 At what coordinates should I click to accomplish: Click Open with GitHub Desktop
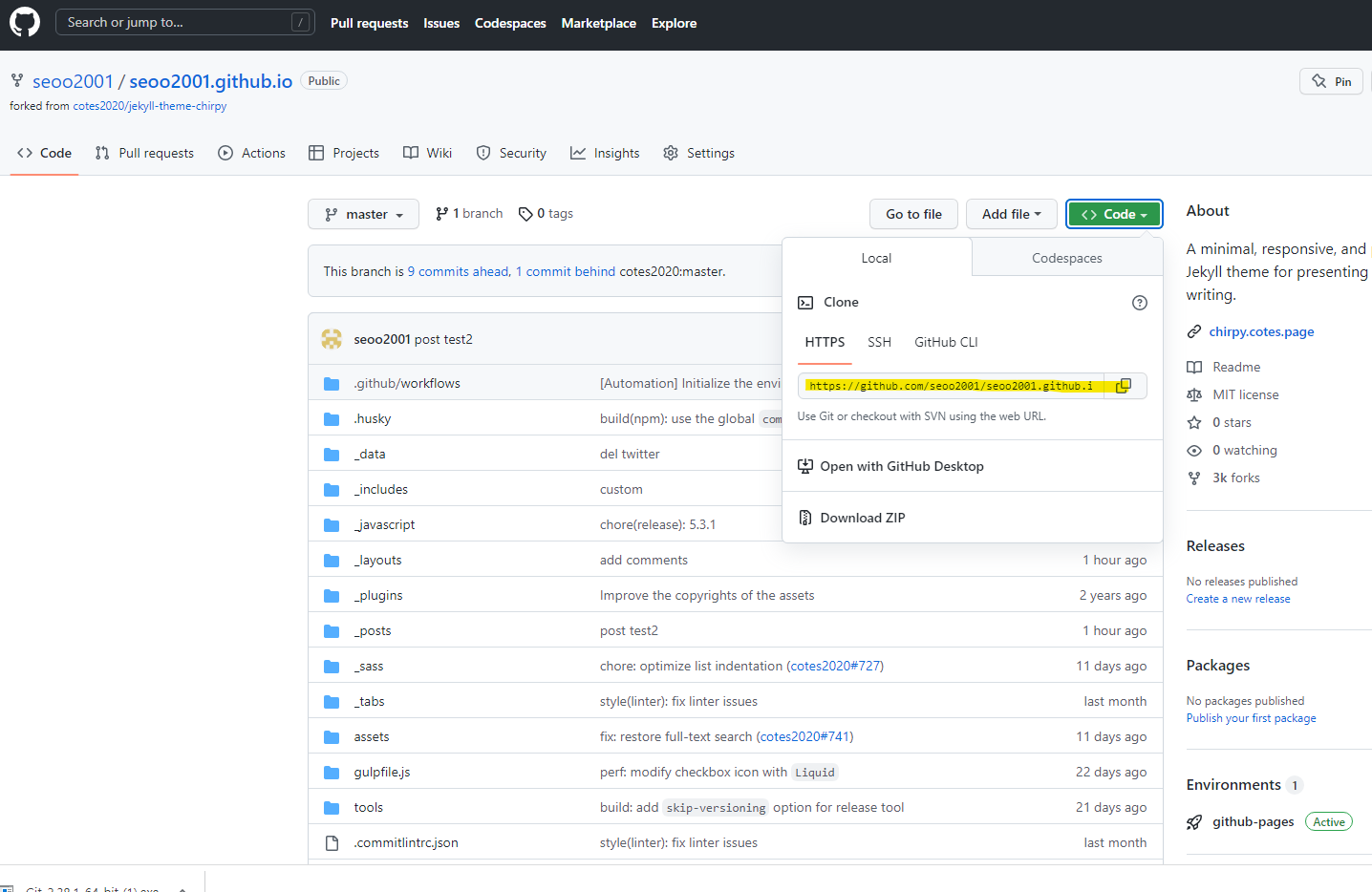[890, 466]
